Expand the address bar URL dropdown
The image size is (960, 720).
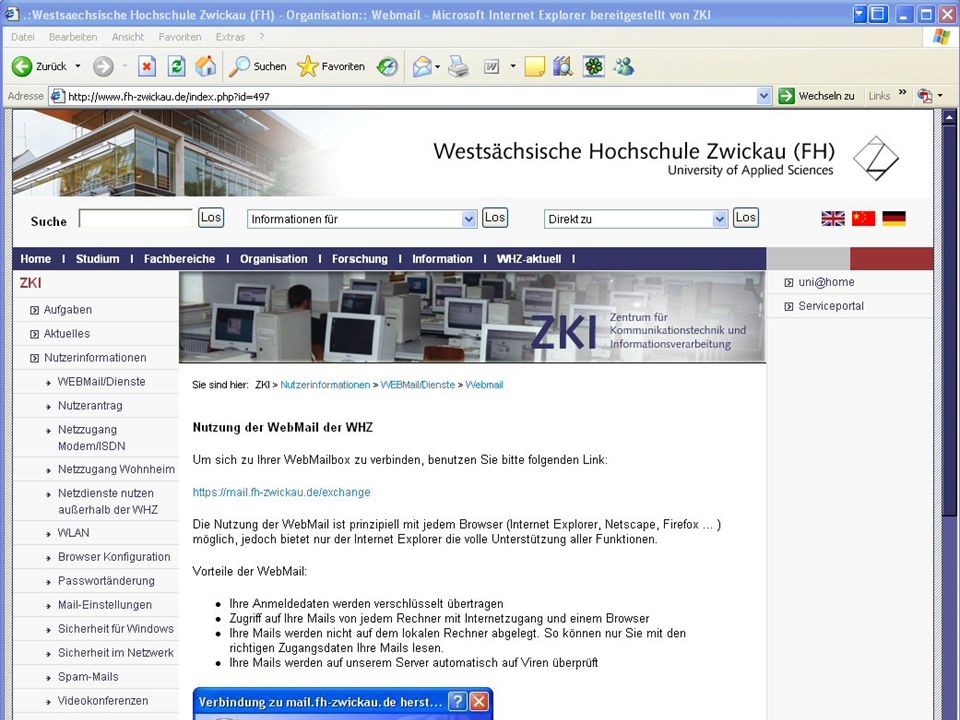click(763, 96)
